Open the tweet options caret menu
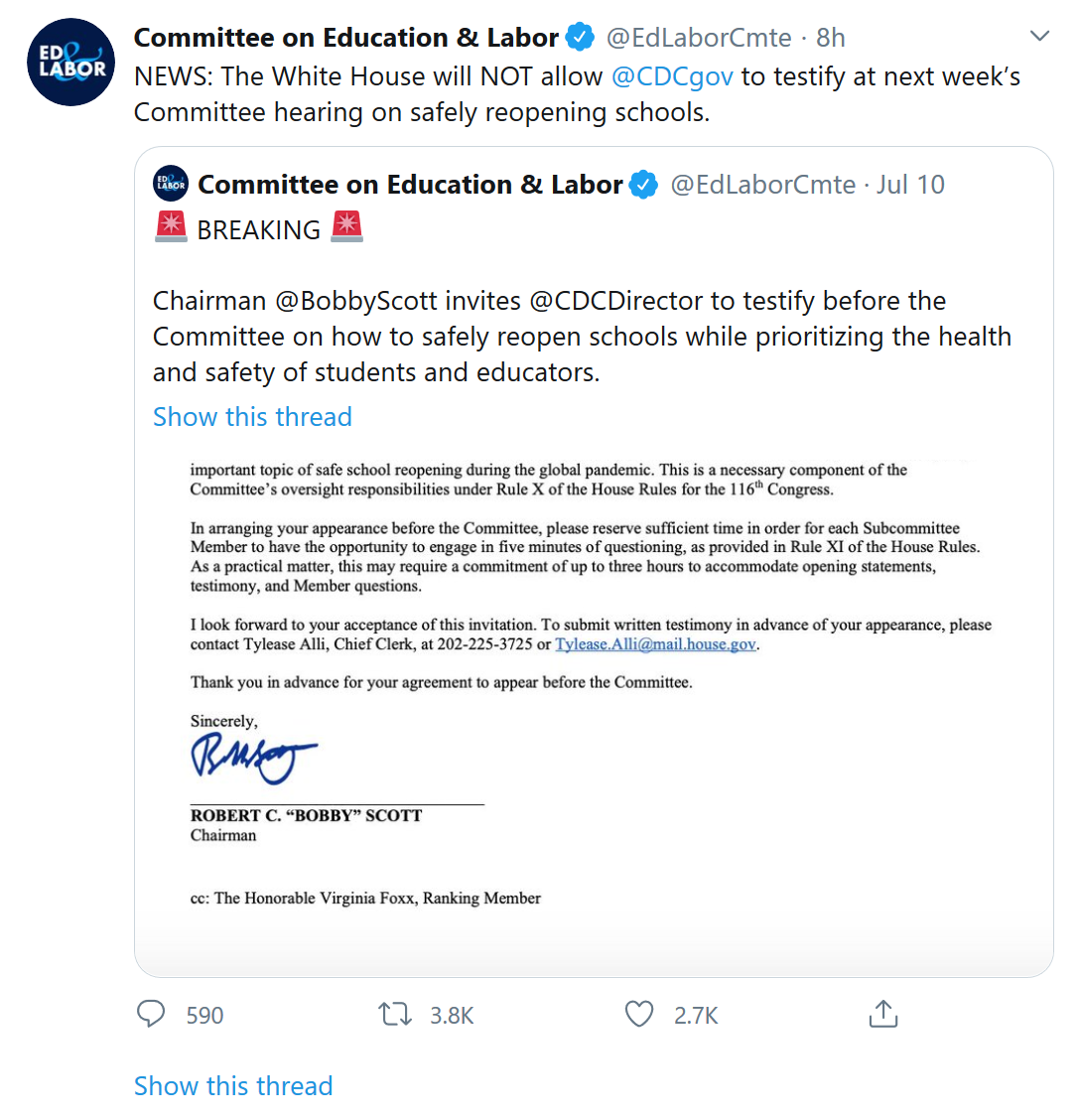 [1039, 34]
